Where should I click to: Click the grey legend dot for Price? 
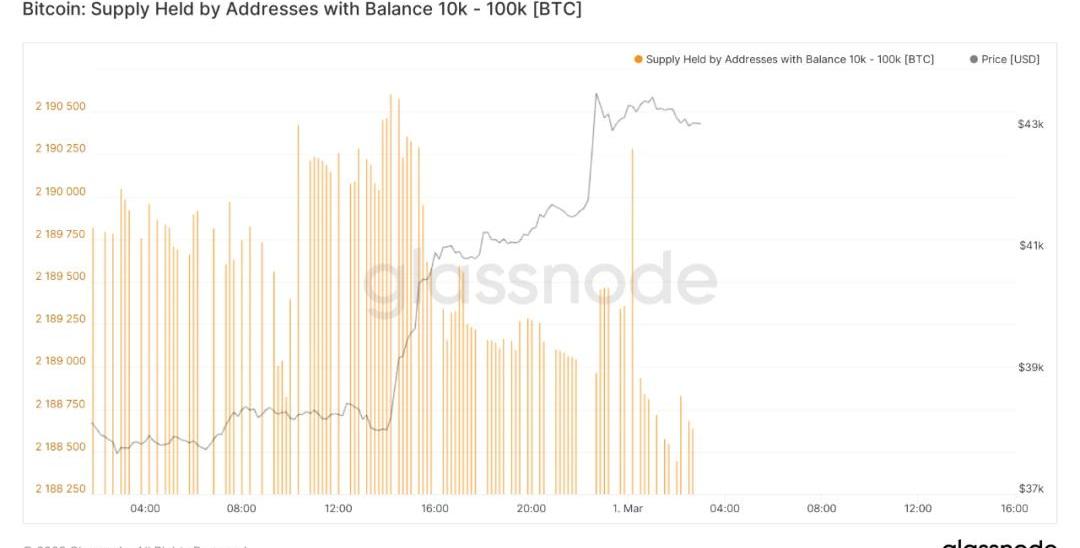pyautogui.click(x=973, y=60)
